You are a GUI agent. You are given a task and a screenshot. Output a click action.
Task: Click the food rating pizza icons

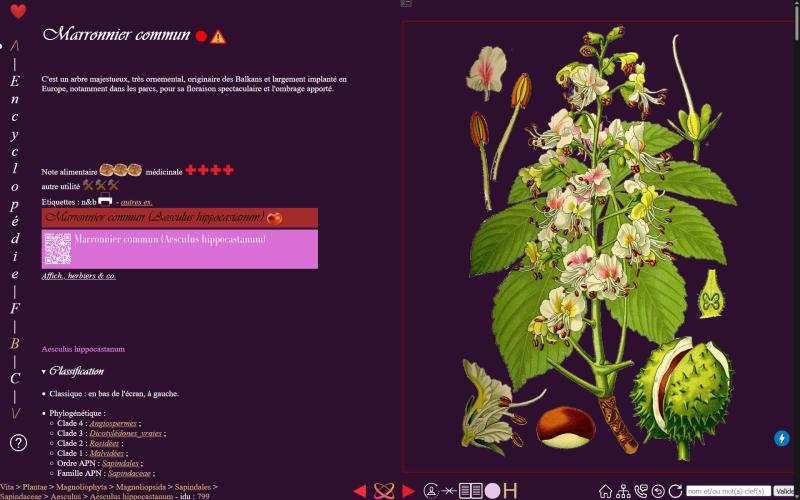click(120, 170)
